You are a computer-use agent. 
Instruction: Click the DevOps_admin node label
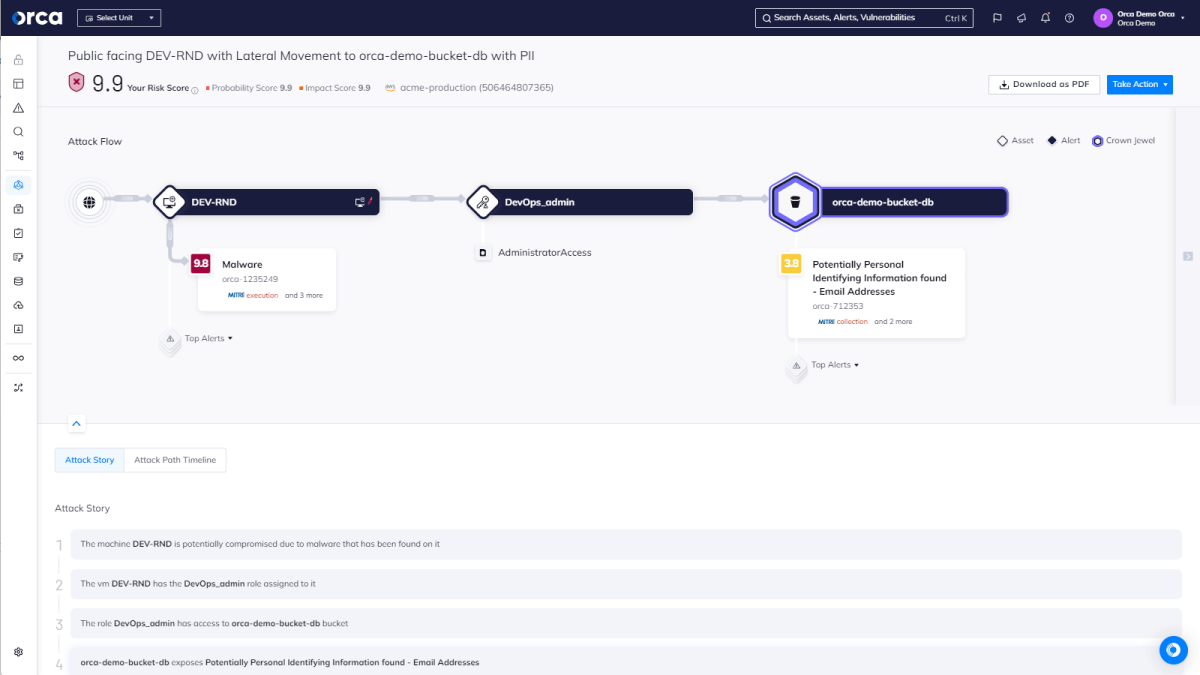tap(540, 202)
